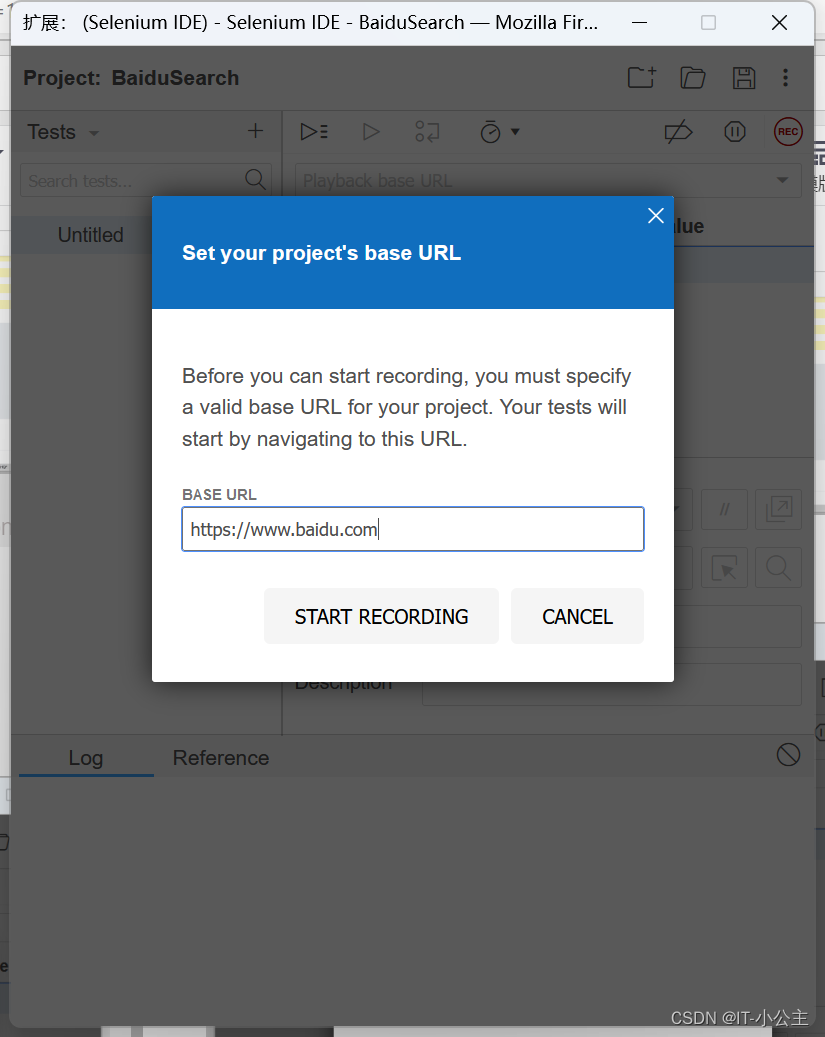Click the find target magnifier icon

point(779,567)
